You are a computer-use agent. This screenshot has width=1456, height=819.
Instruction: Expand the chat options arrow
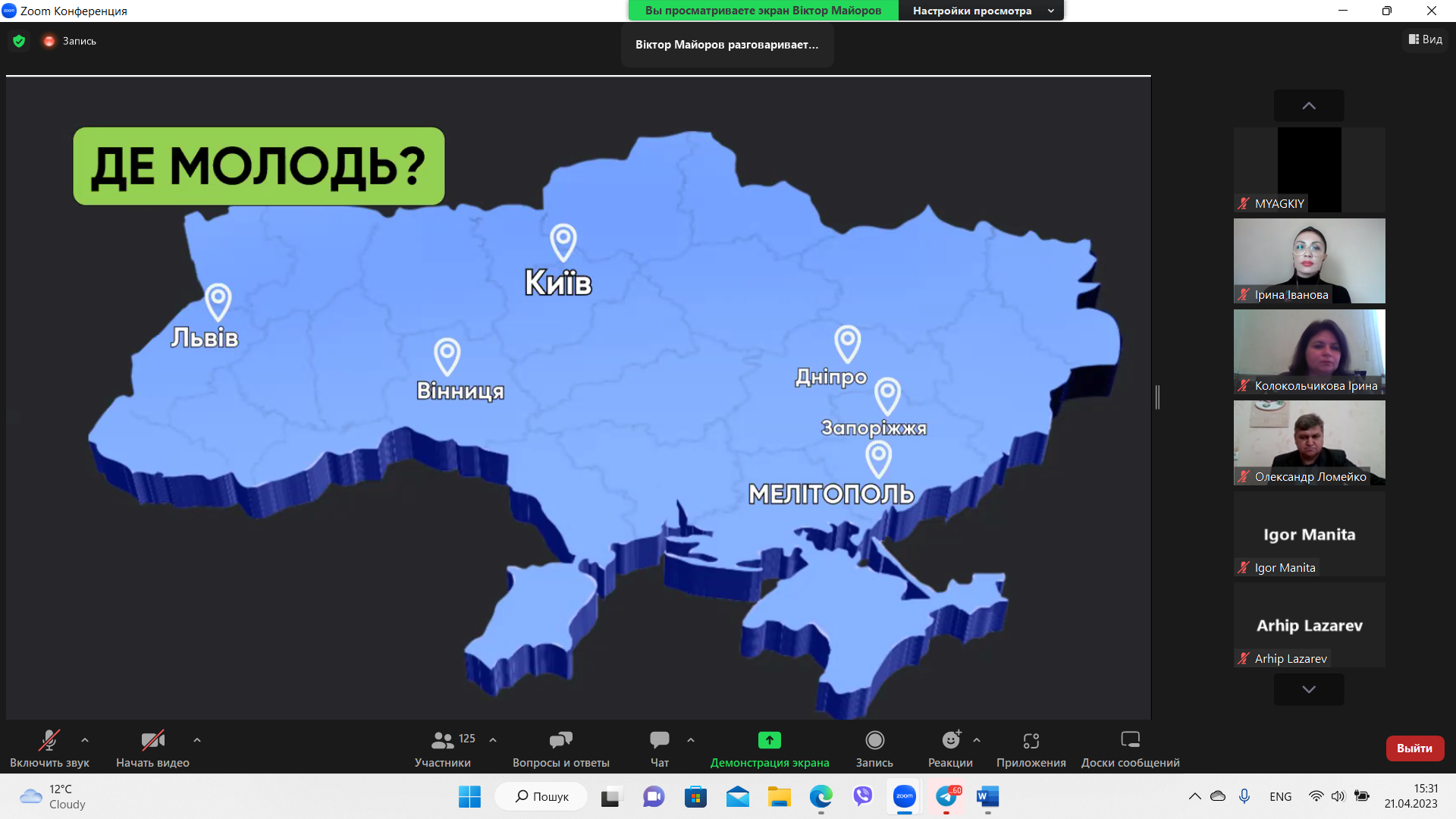(691, 740)
